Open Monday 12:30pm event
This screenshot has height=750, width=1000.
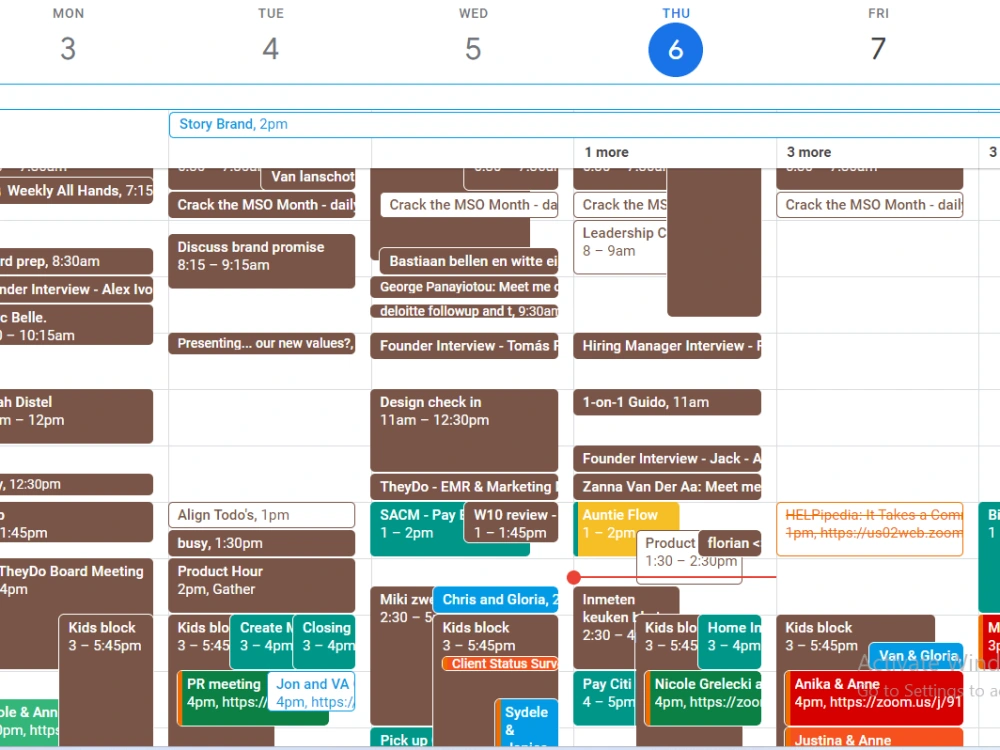point(77,484)
